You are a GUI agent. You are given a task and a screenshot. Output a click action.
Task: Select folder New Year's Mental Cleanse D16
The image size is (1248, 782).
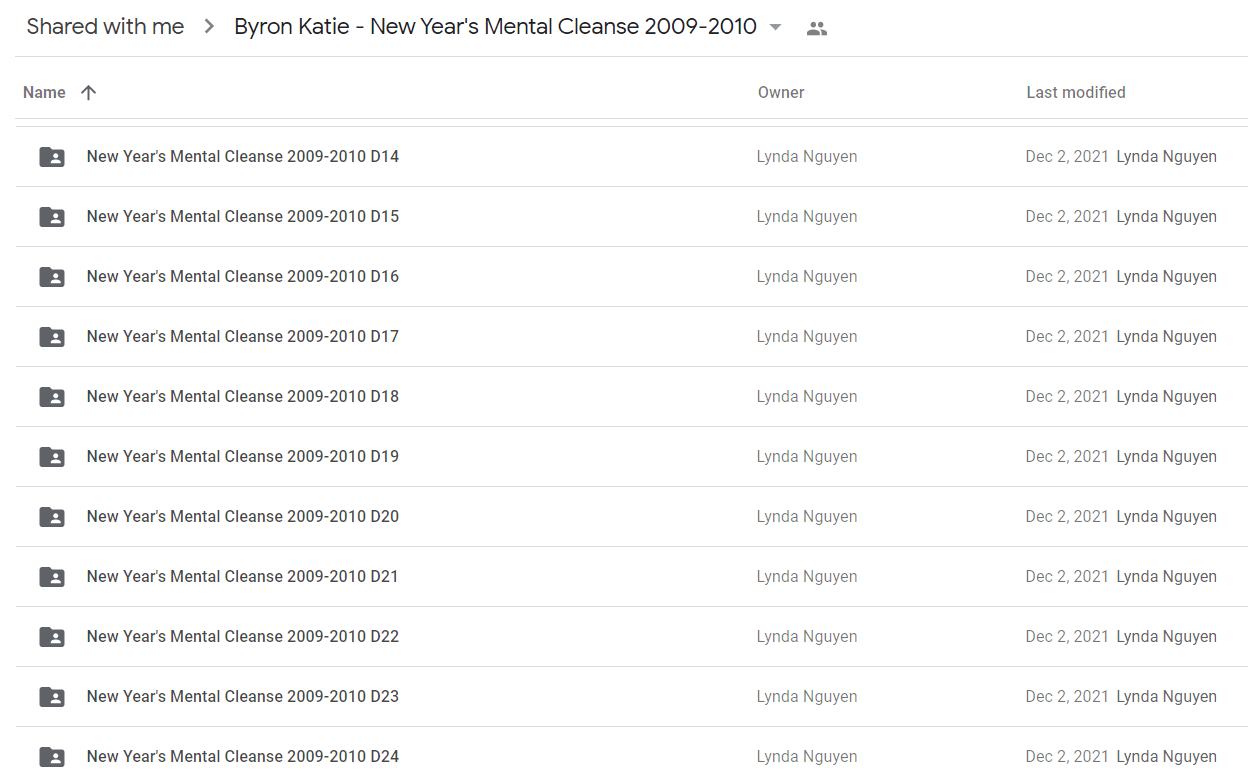pyautogui.click(x=243, y=276)
